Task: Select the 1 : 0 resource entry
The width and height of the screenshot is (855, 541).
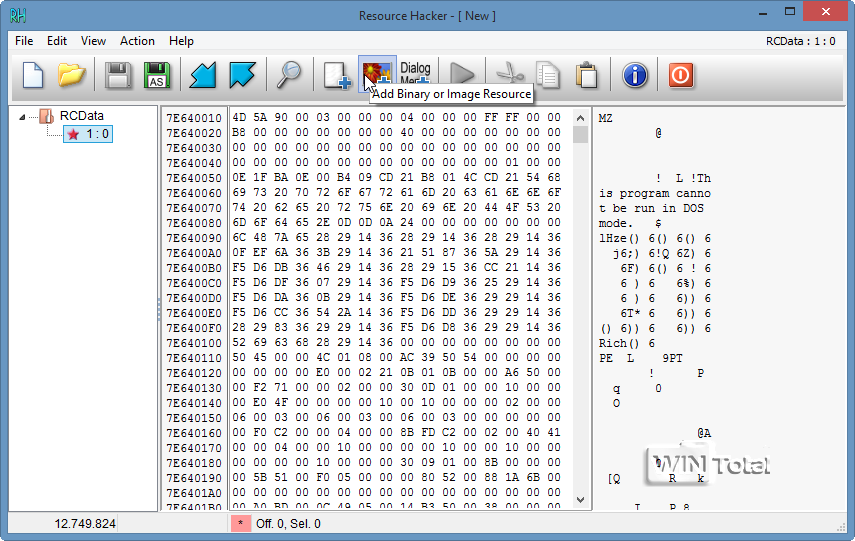Action: (x=88, y=134)
